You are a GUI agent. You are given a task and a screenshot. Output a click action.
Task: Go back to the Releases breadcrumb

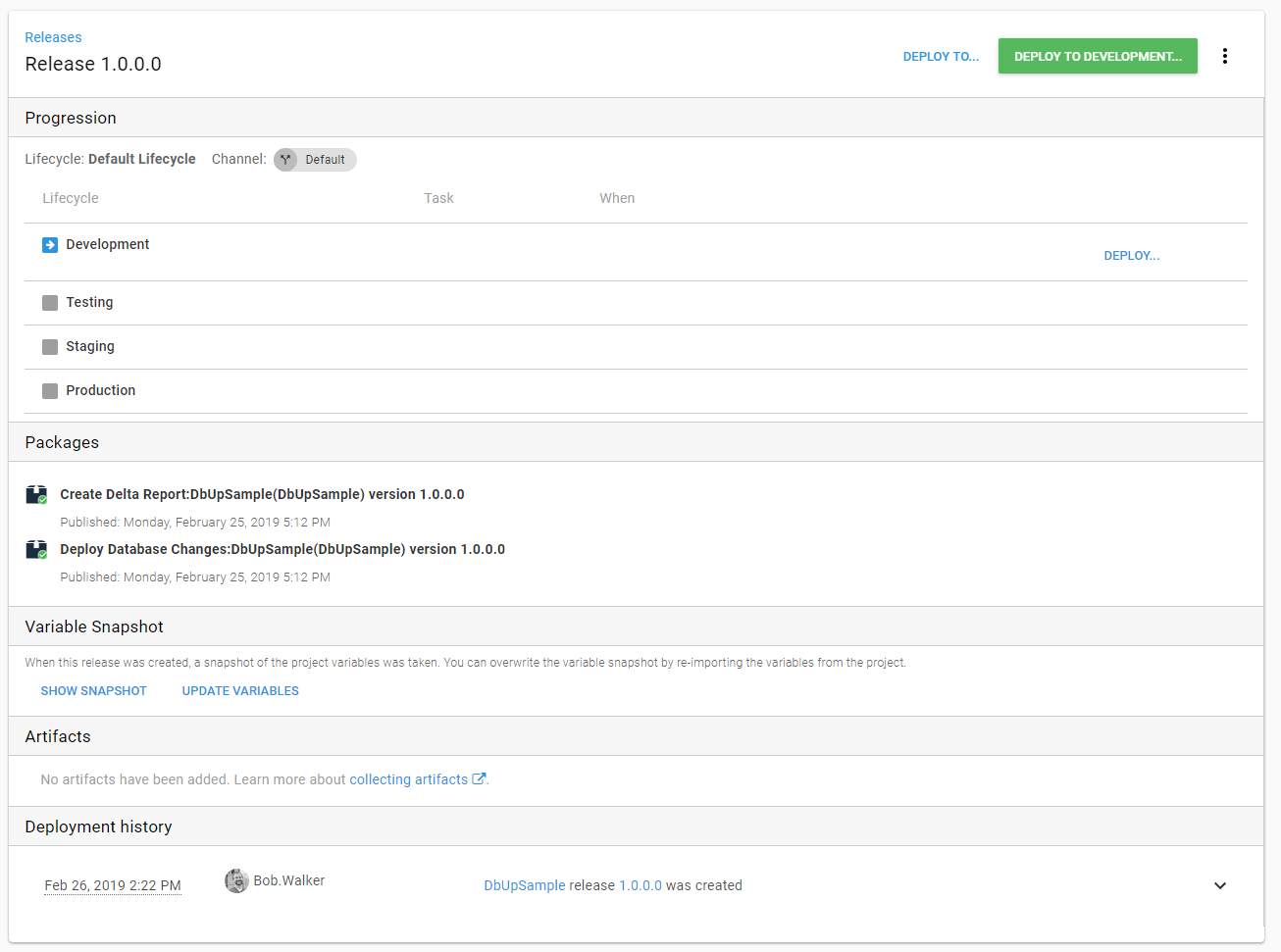point(53,37)
